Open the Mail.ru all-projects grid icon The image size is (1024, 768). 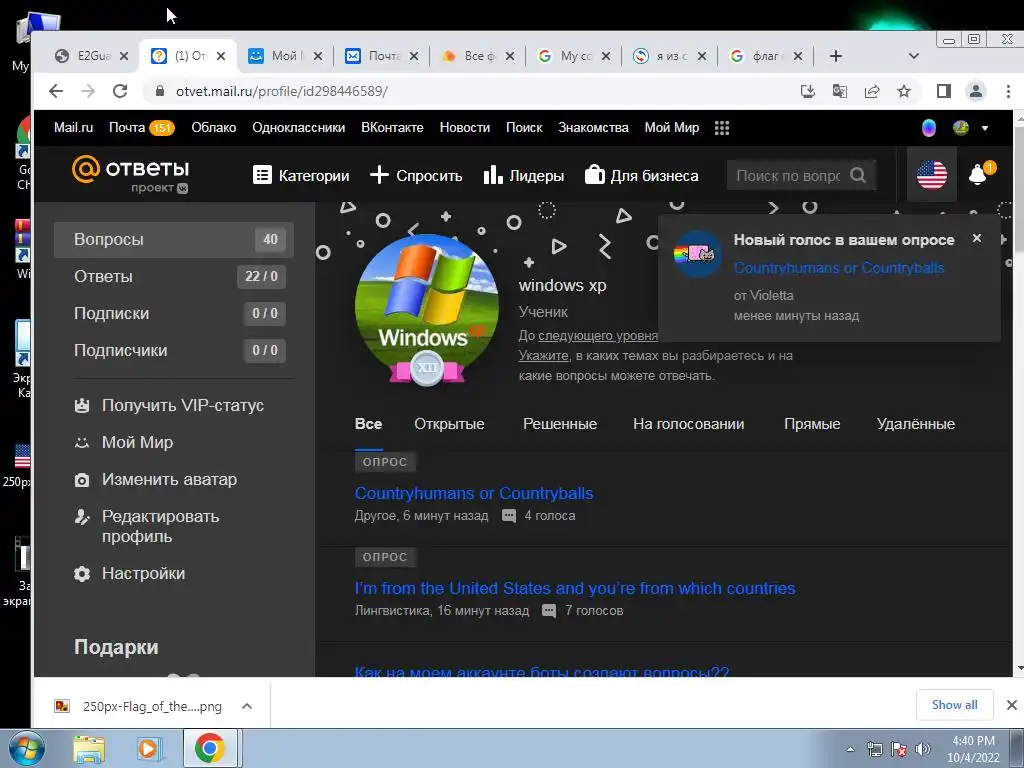[722, 128]
